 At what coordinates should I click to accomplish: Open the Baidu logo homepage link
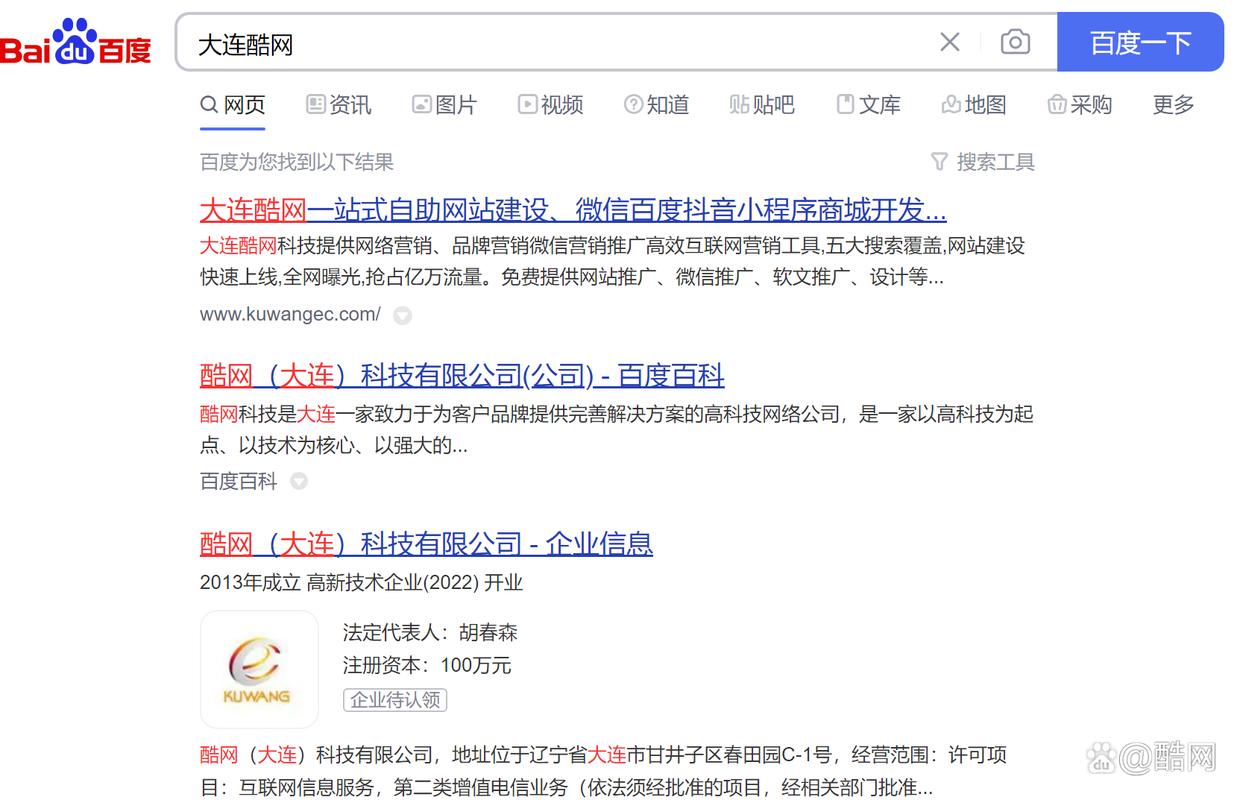(x=76, y=42)
